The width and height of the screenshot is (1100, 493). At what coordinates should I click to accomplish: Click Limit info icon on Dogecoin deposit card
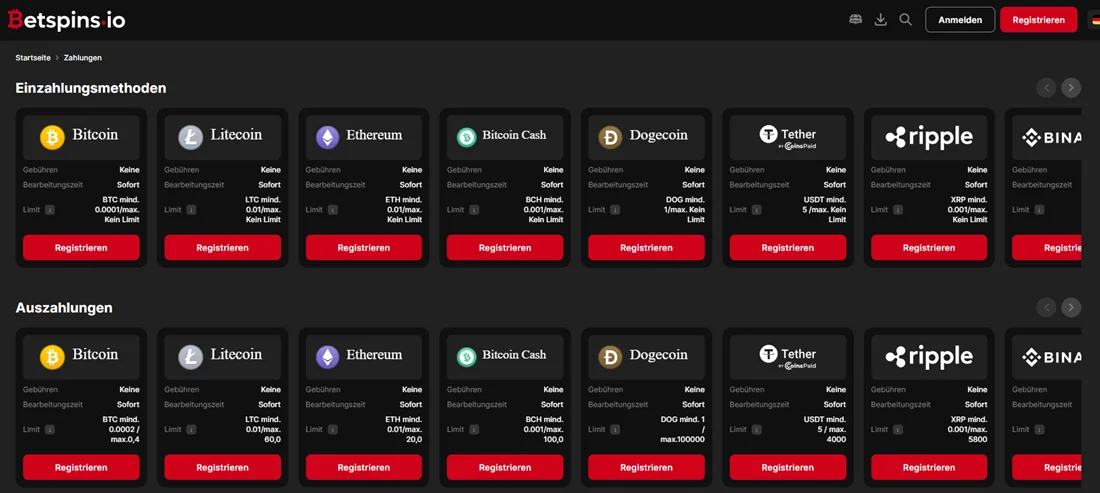[615, 210]
